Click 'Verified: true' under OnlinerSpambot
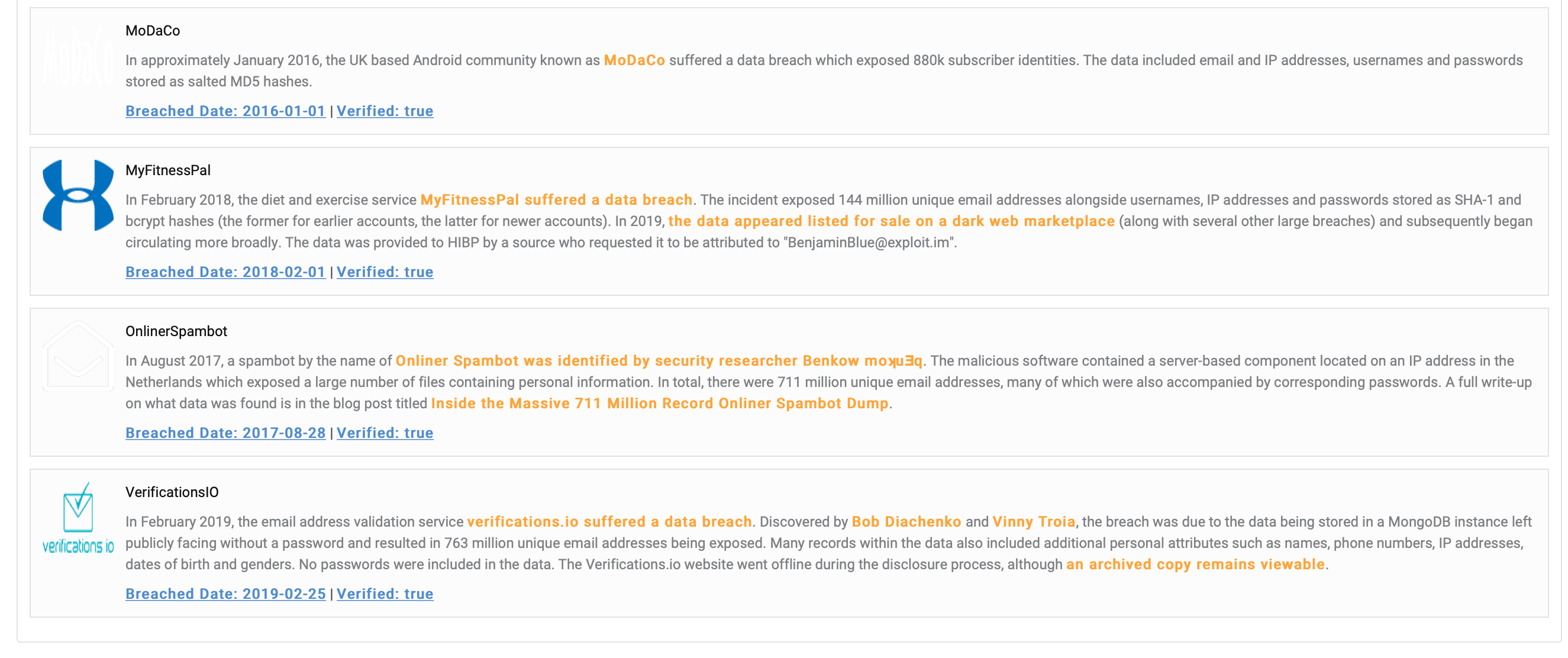 [385, 433]
